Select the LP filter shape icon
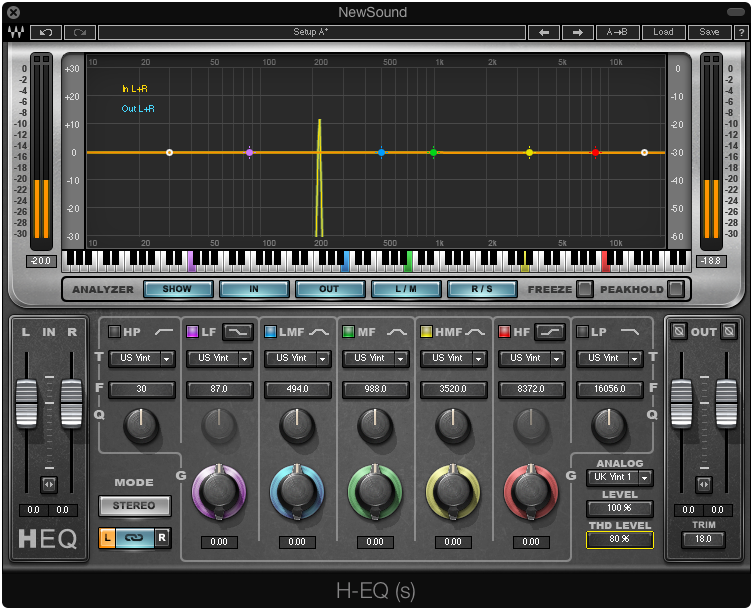Screen dimensions: 753x610 pos(630,332)
